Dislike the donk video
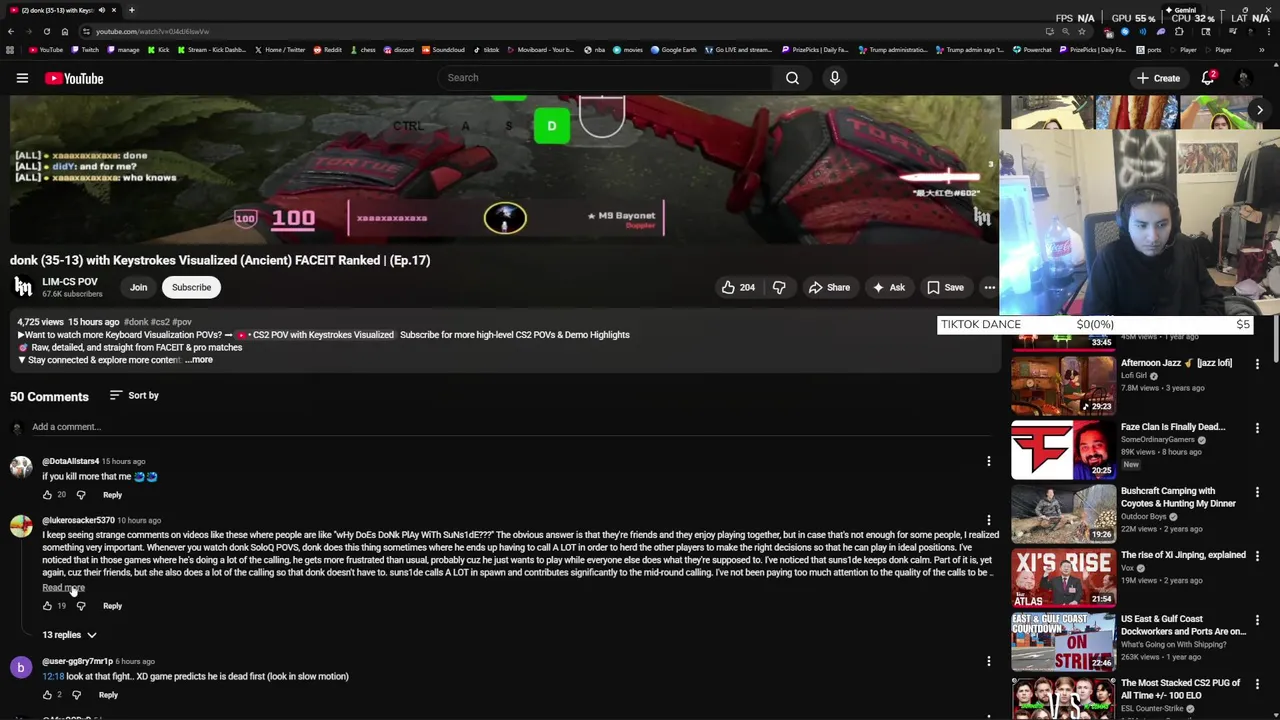The image size is (1280, 720). coord(779,288)
